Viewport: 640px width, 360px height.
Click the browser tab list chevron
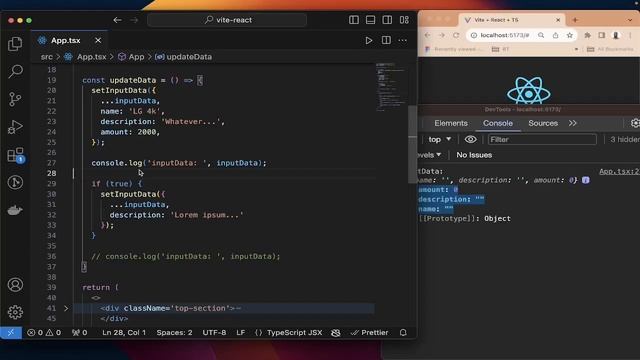[630, 20]
